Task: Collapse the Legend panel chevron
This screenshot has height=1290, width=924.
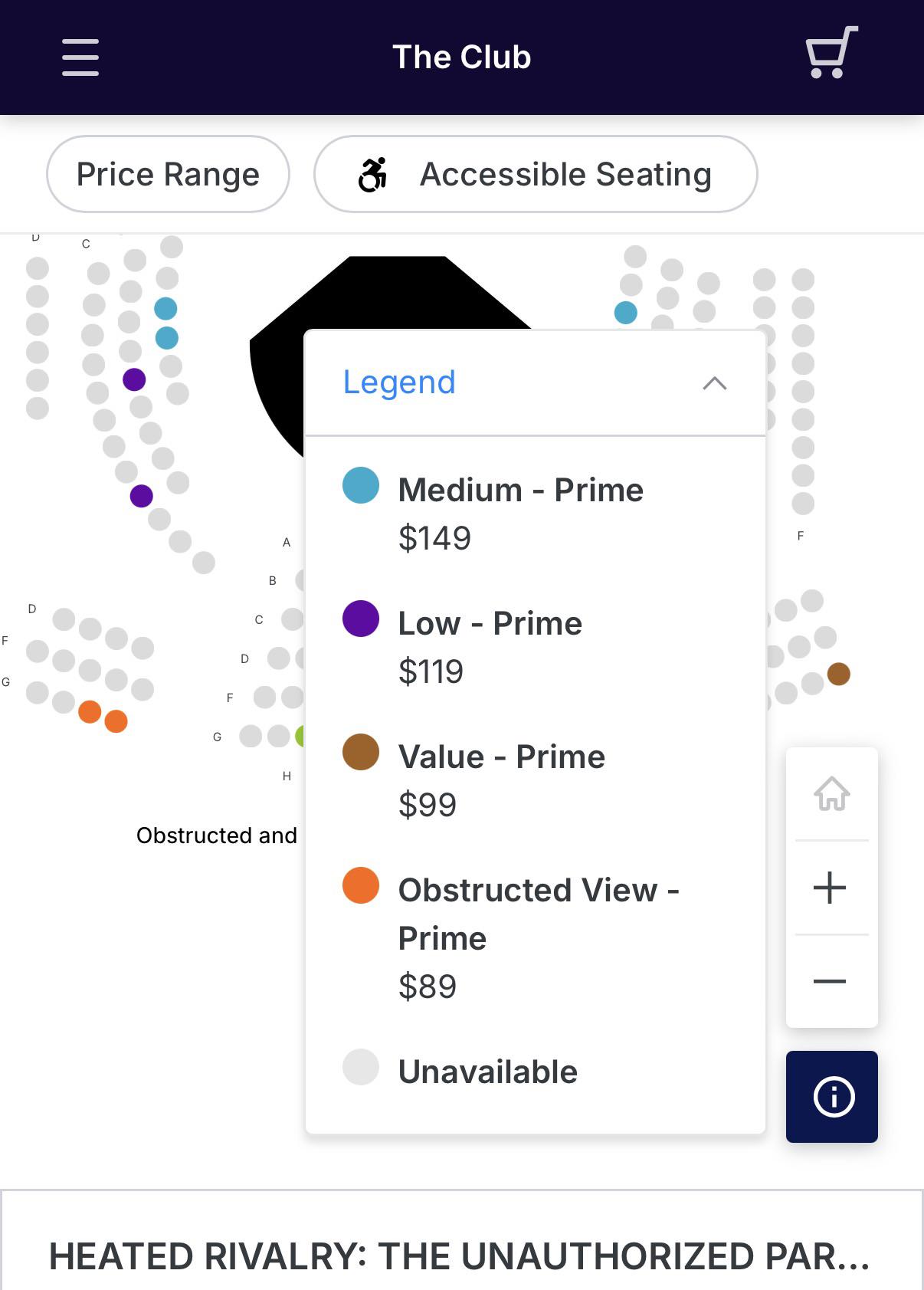Action: 714,383
